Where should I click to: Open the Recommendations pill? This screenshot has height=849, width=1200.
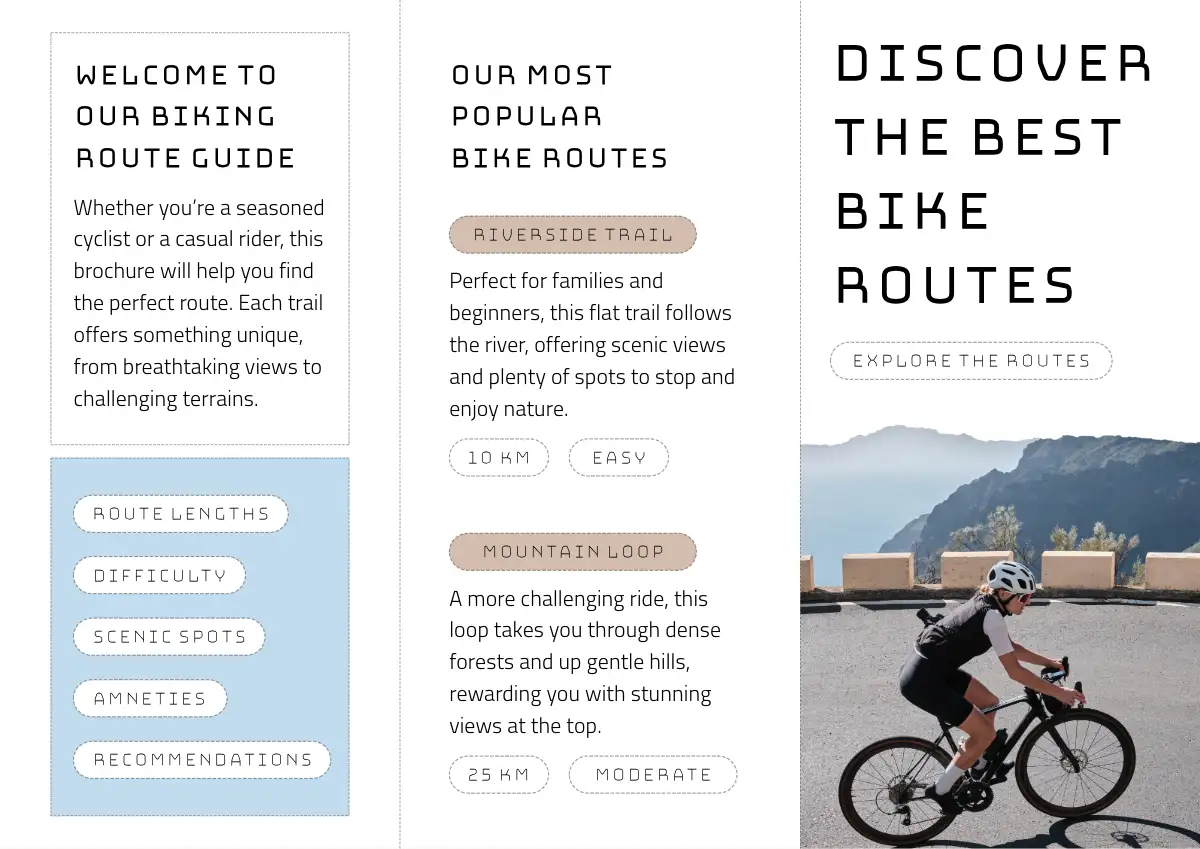click(x=202, y=760)
